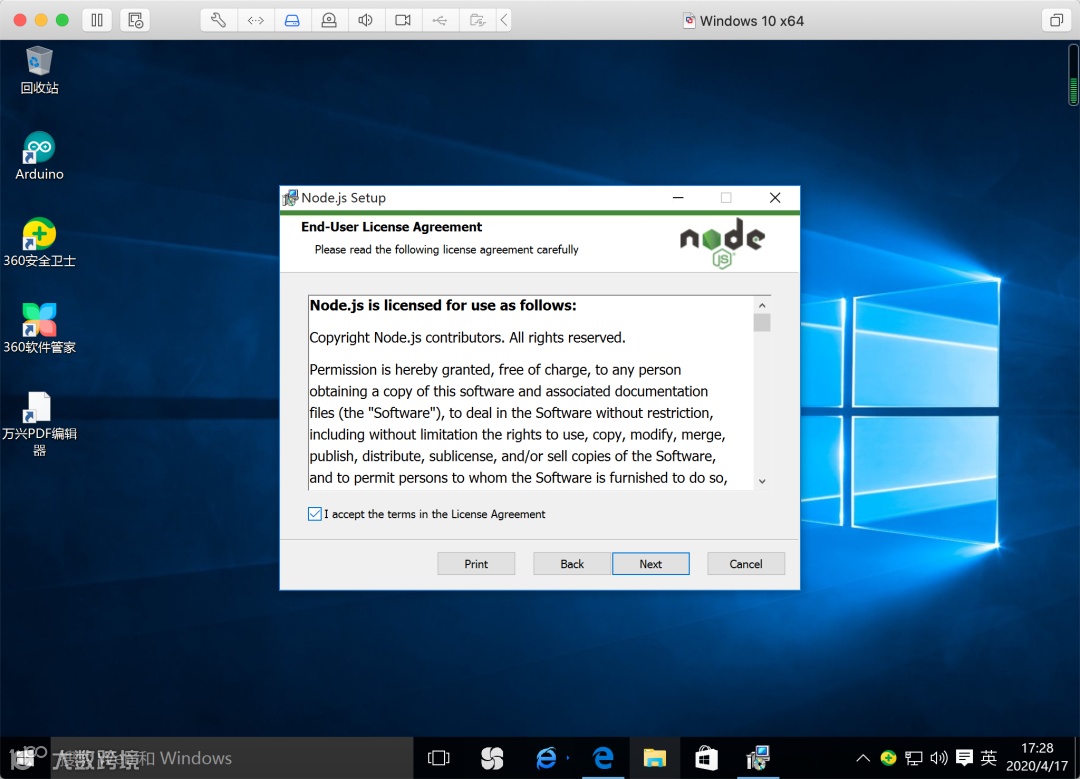Click the USB devices toolbar icon
Image resolution: width=1080 pixels, height=779 pixels.
439,20
